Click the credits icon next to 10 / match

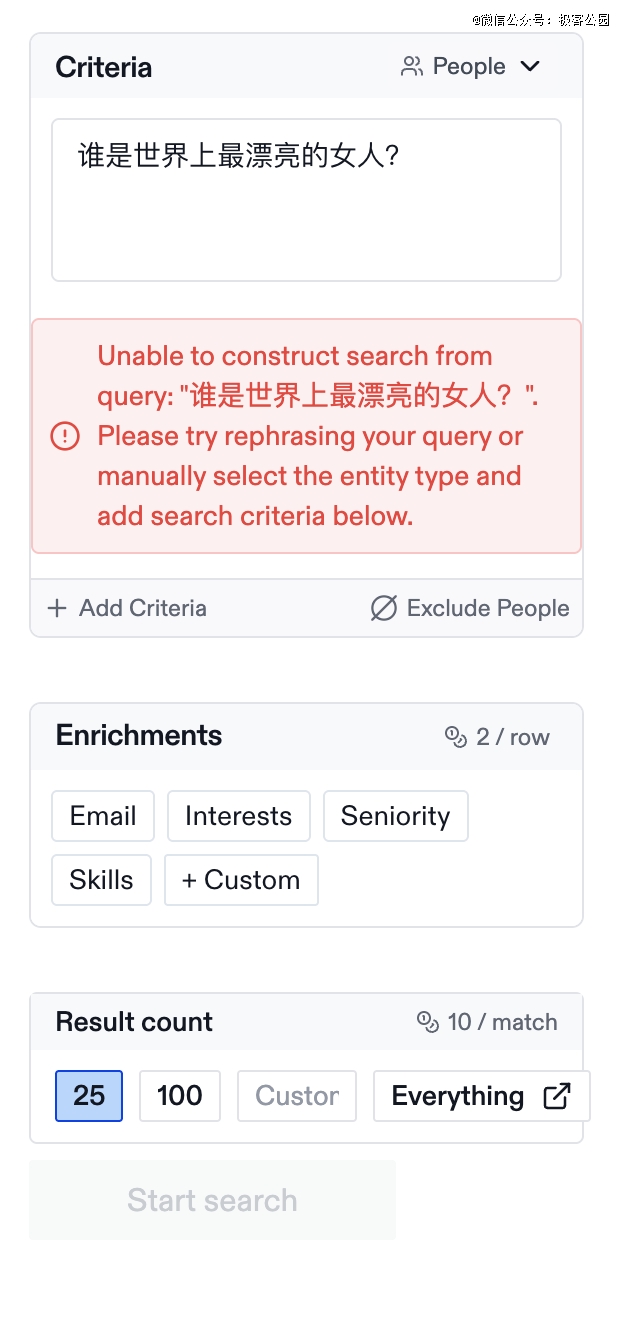tap(428, 1022)
